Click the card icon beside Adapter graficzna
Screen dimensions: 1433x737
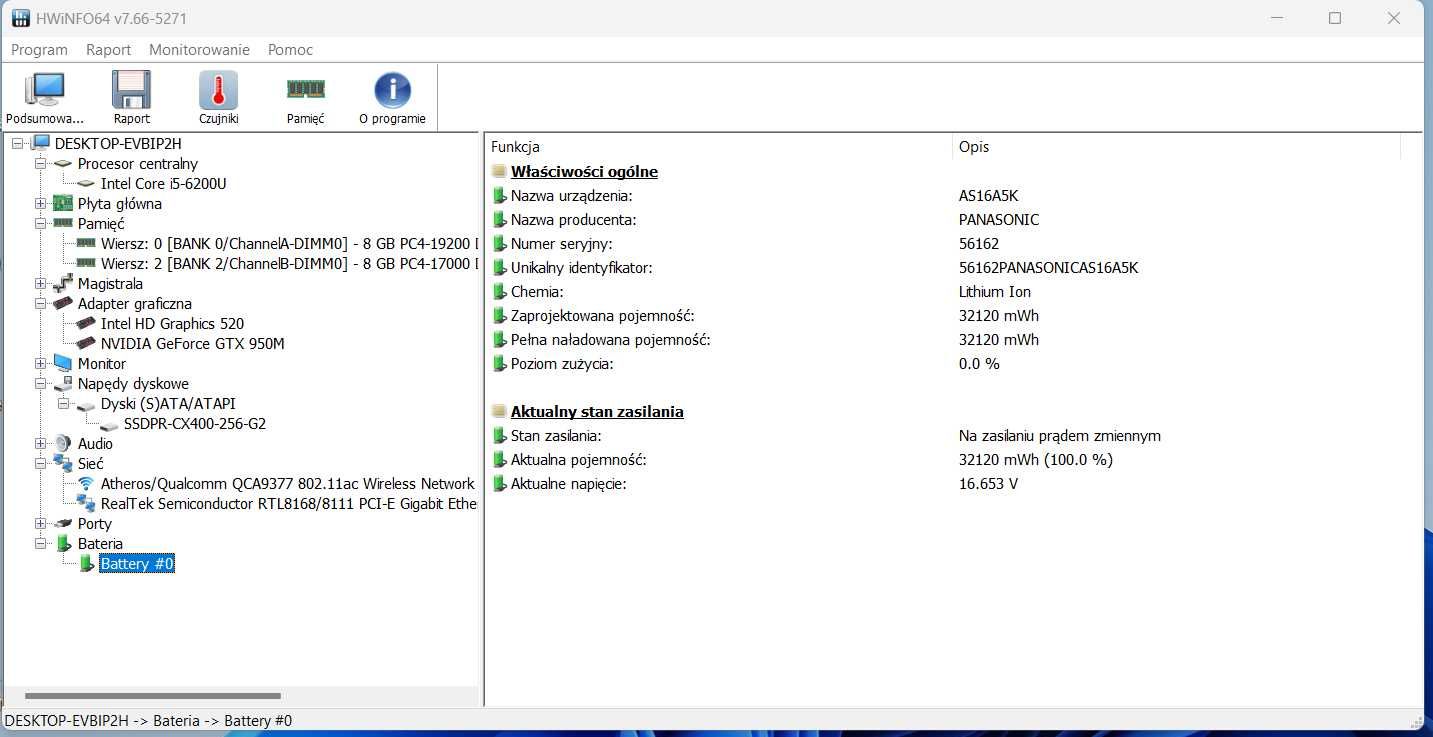[x=63, y=304]
